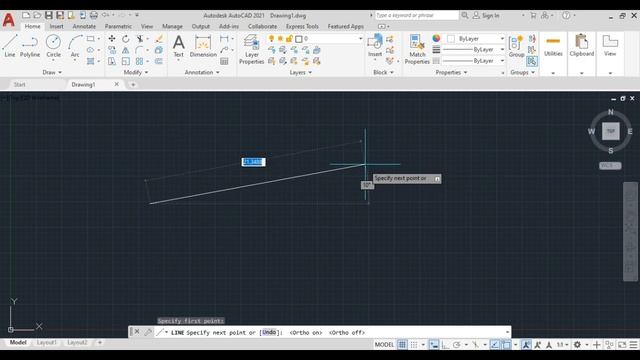Toggle drawing grid display in status bar
Screen dimensions: 640x360
coord(402,345)
